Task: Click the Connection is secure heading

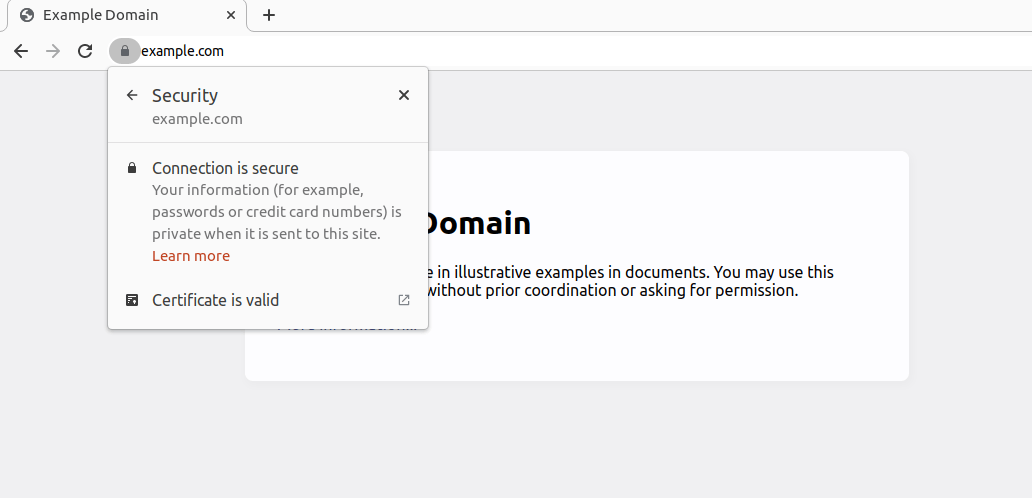Action: (x=225, y=168)
